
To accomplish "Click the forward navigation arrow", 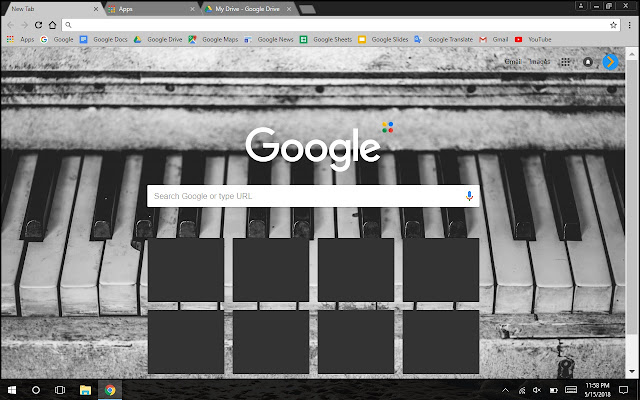I will tap(24, 25).
